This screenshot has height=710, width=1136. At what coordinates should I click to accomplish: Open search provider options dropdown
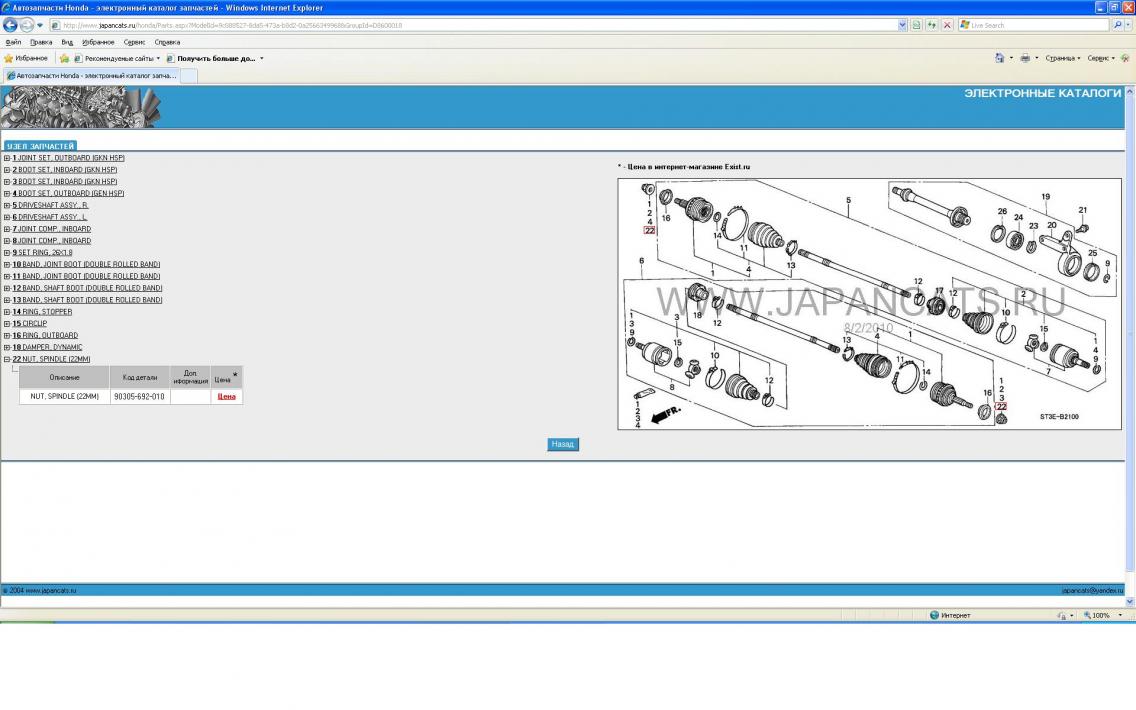click(x=1129, y=25)
